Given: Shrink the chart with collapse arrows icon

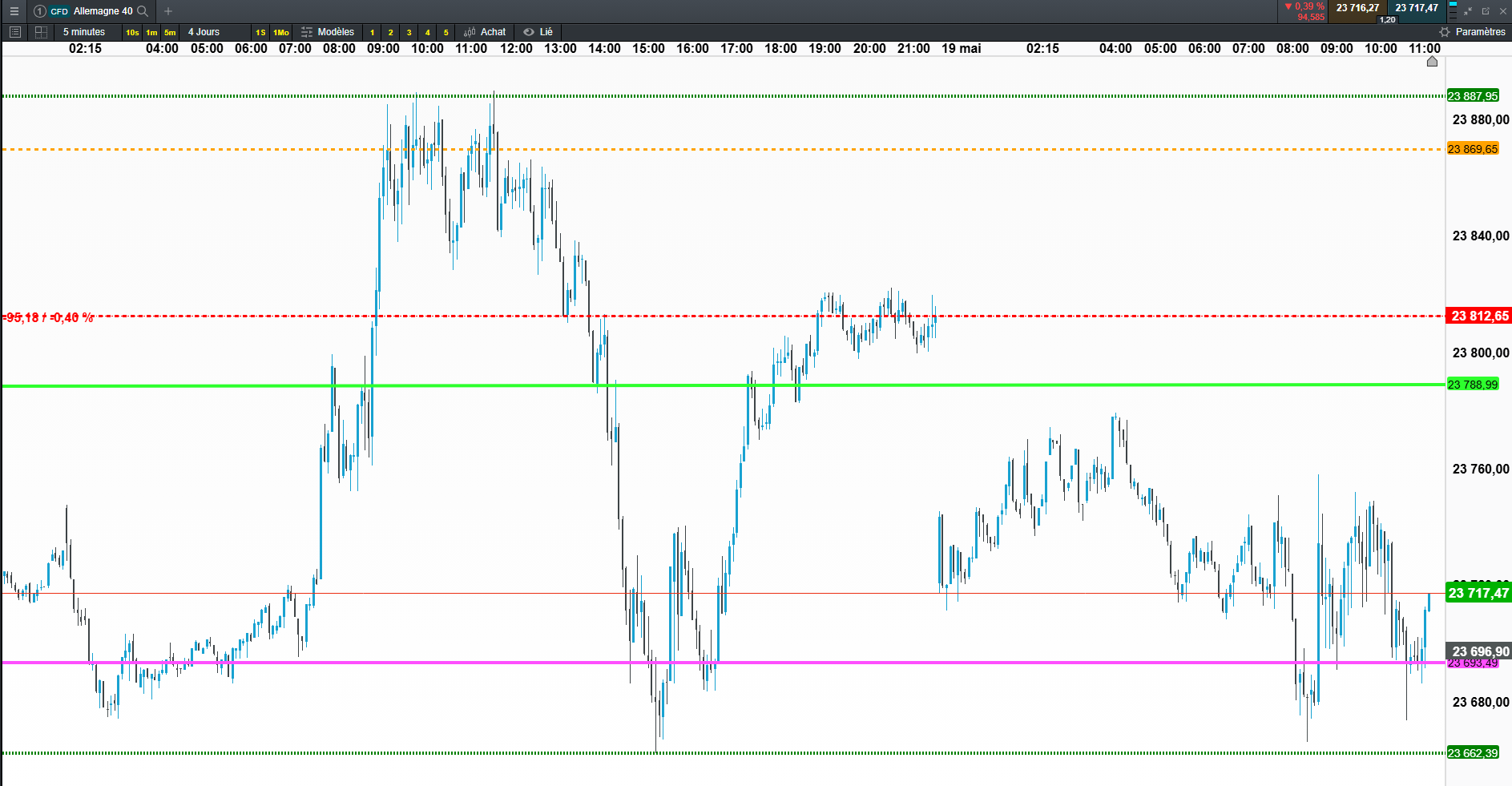Looking at the screenshot, I should [x=1468, y=11].
